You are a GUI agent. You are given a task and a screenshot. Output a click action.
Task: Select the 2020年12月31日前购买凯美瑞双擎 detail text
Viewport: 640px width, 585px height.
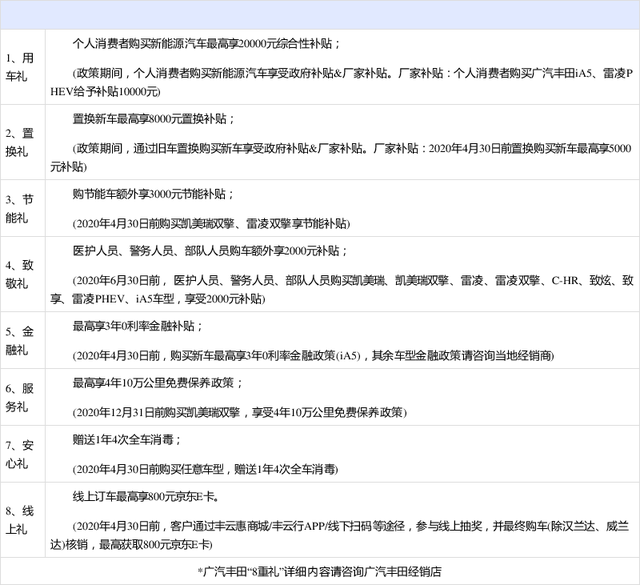click(x=238, y=411)
